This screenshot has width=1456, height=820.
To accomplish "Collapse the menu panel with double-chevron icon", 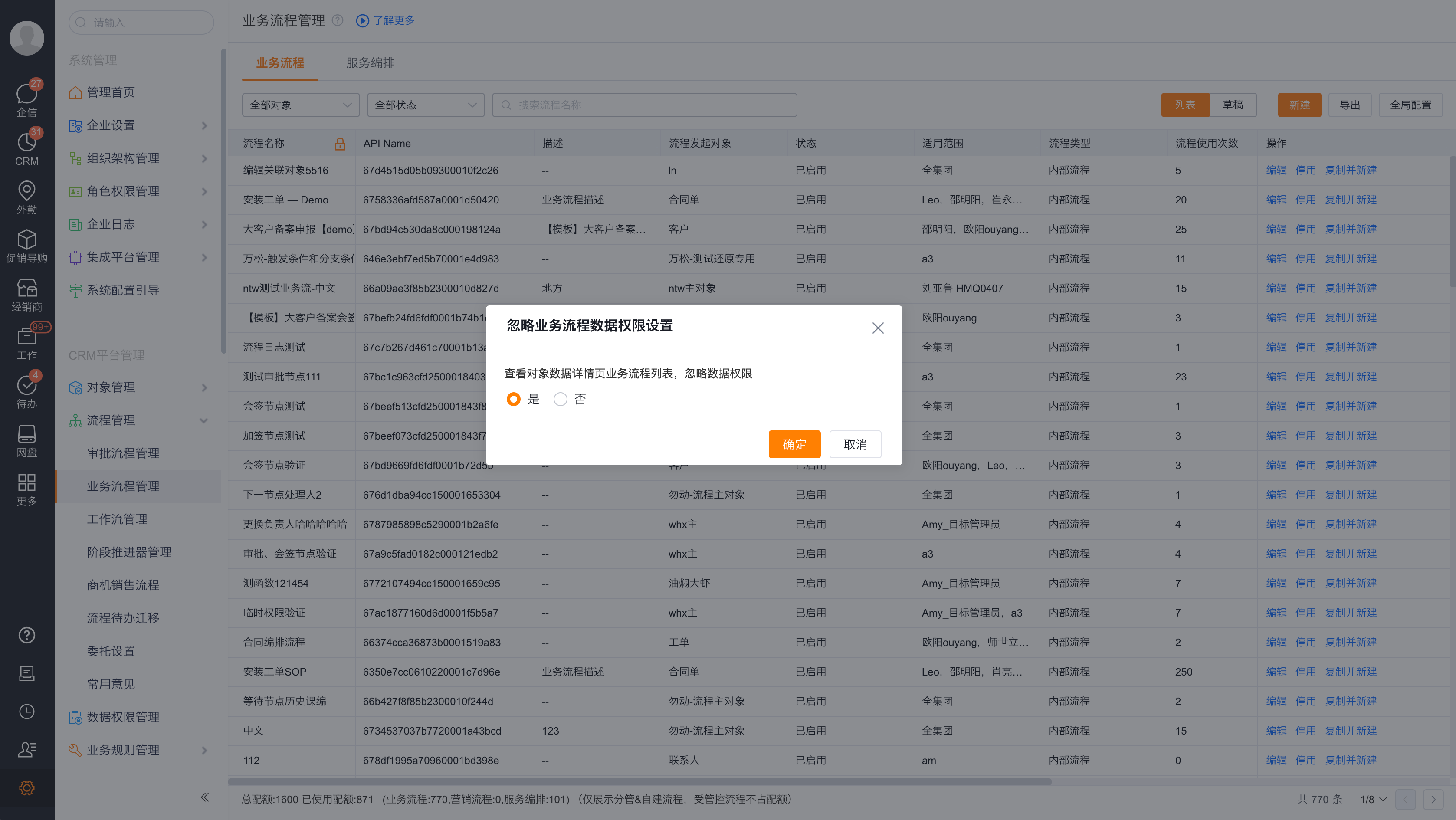I will (205, 797).
